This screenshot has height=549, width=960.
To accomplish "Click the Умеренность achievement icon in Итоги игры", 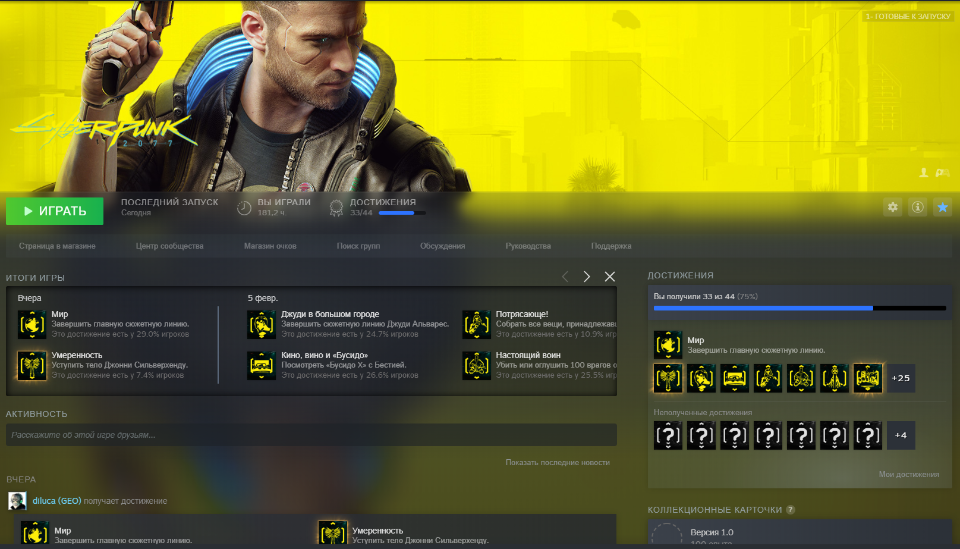I will (32, 365).
